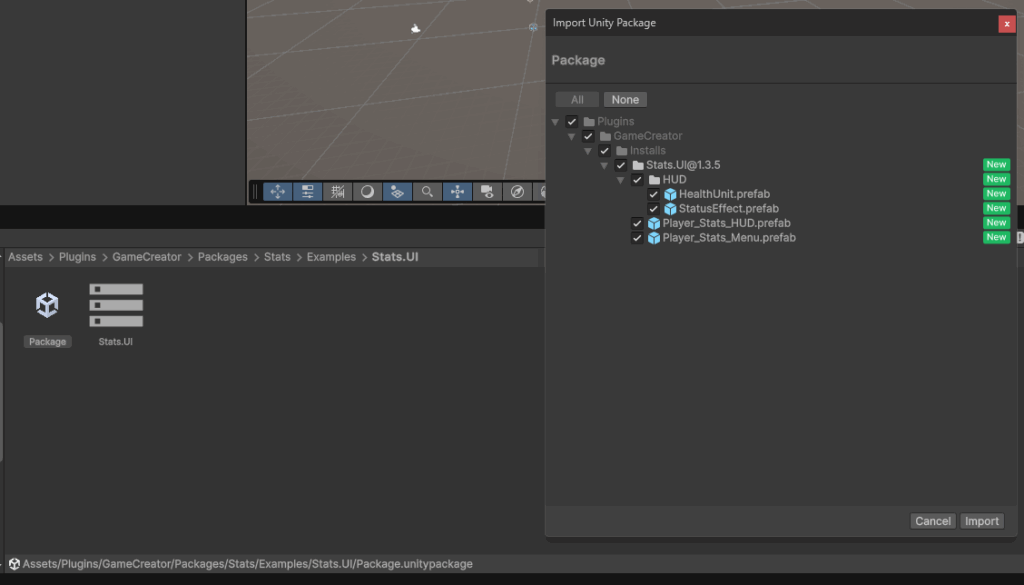Click the compass icon in scene toolbar
1024x585 pixels.
coord(517,192)
